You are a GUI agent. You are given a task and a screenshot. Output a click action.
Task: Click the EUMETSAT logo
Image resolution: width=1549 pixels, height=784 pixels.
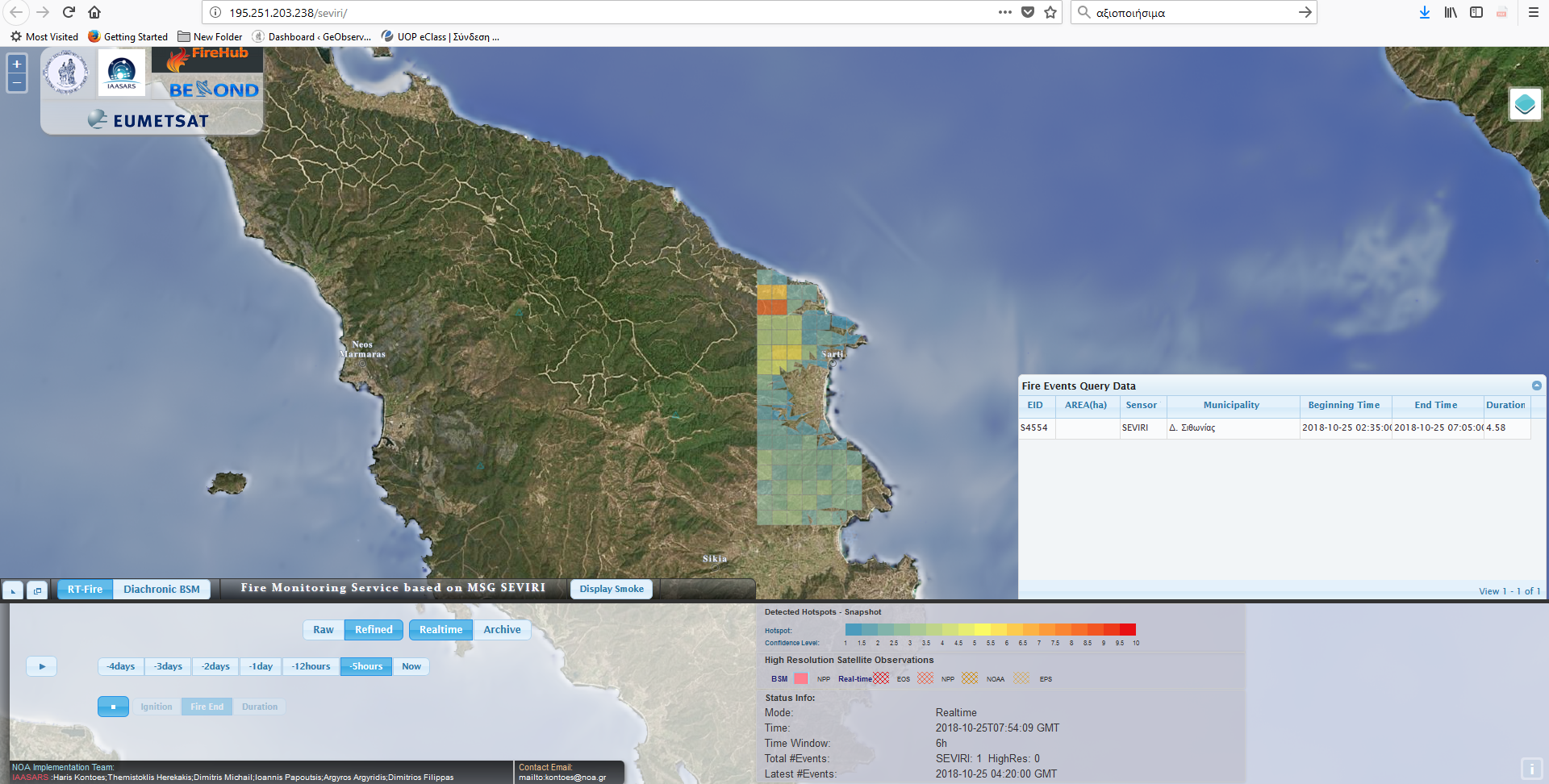point(149,120)
